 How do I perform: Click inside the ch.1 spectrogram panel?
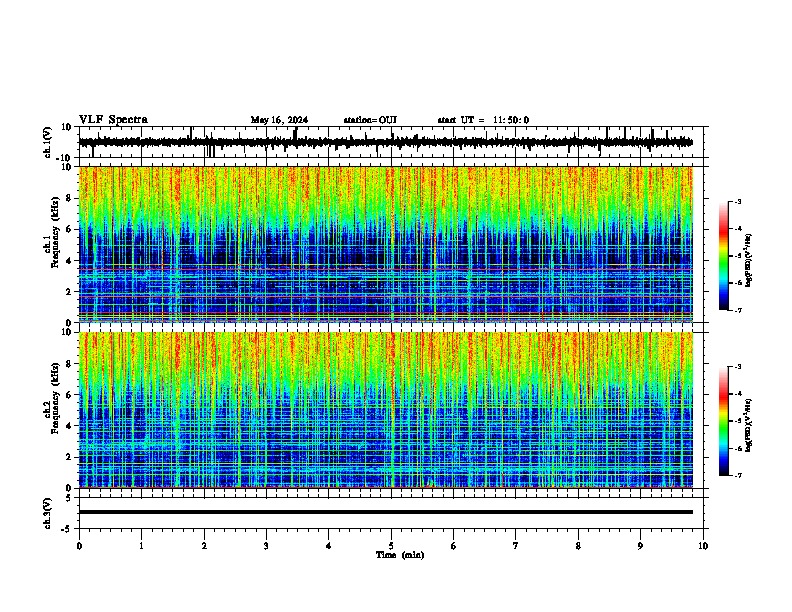385,244
